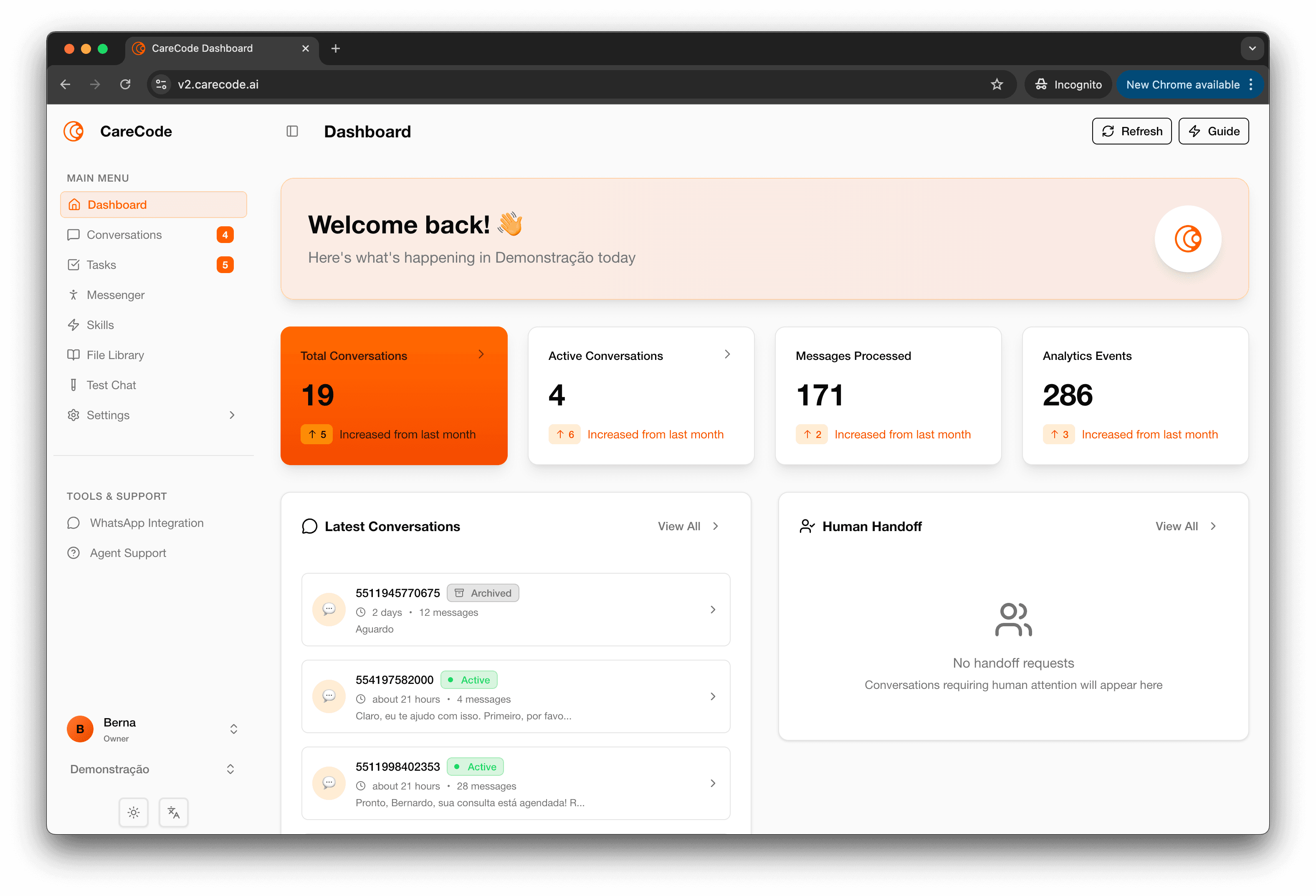
Task: Toggle light mode with the sun icon
Action: [133, 812]
